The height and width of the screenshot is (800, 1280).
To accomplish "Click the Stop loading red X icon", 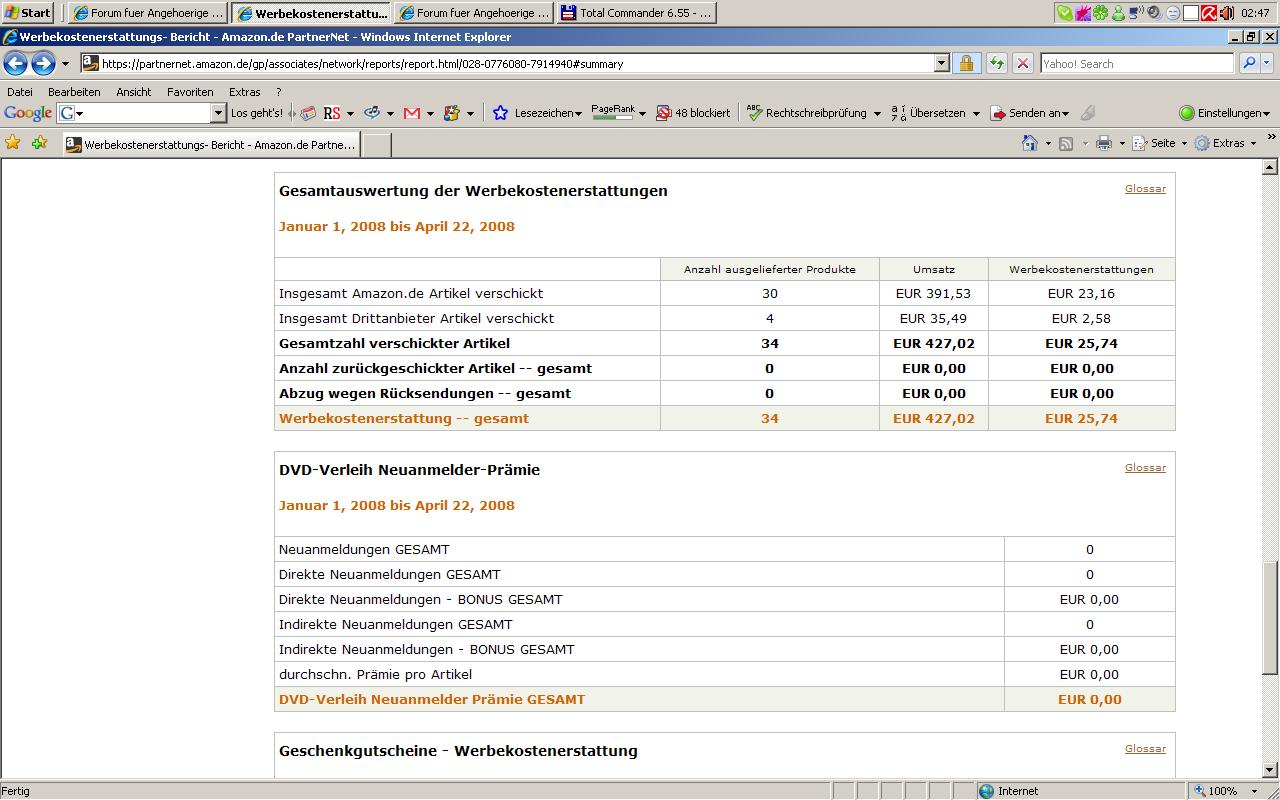I will tap(1022, 63).
